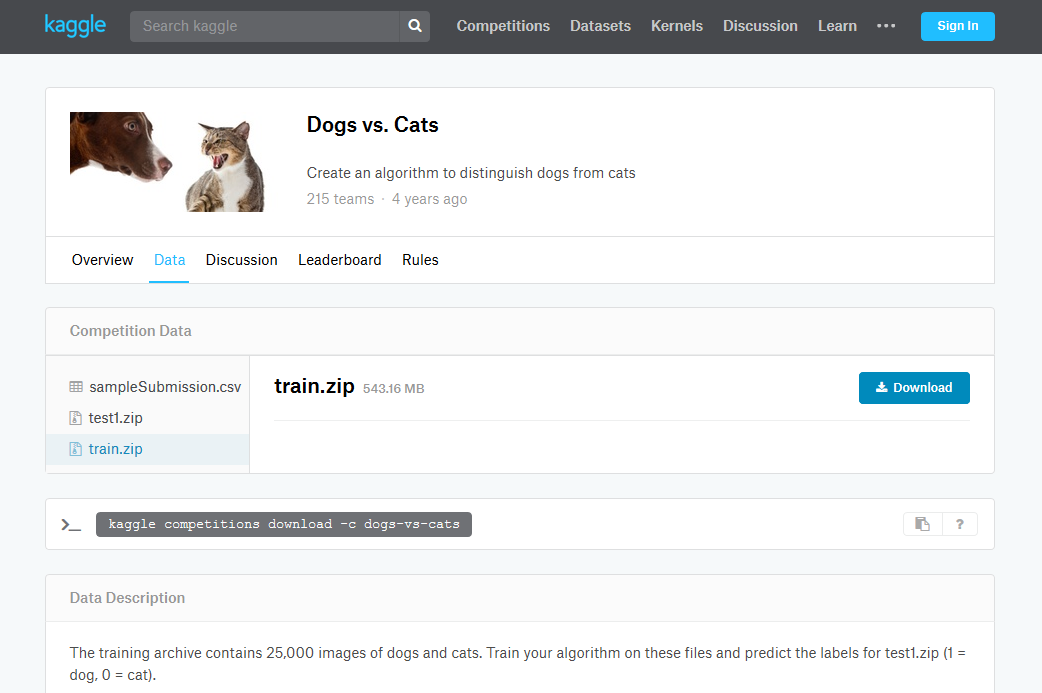Viewport: 1042px width, 693px height.
Task: Click the Competition Data heading
Action: [130, 331]
